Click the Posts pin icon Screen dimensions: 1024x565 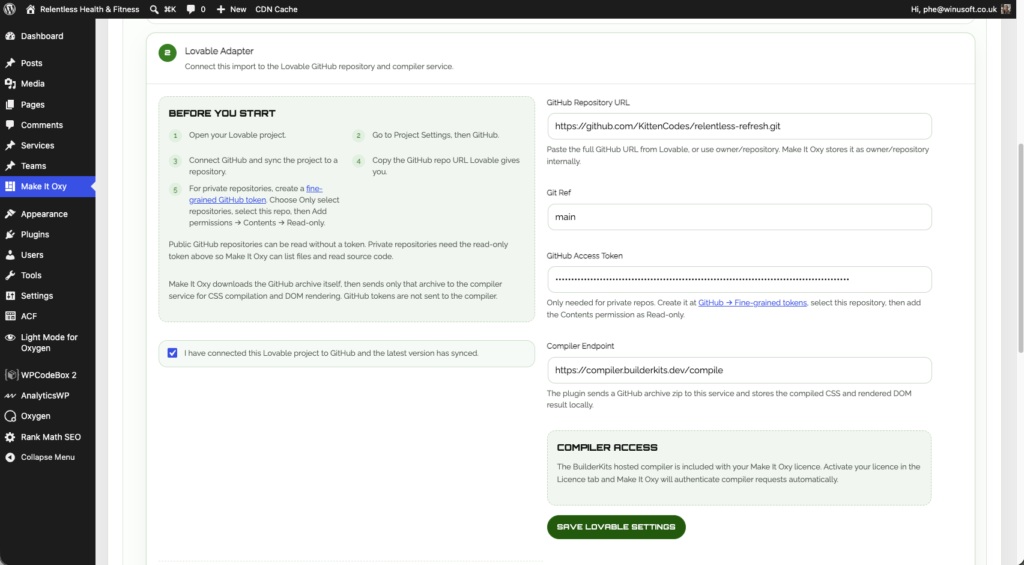tap(10, 63)
